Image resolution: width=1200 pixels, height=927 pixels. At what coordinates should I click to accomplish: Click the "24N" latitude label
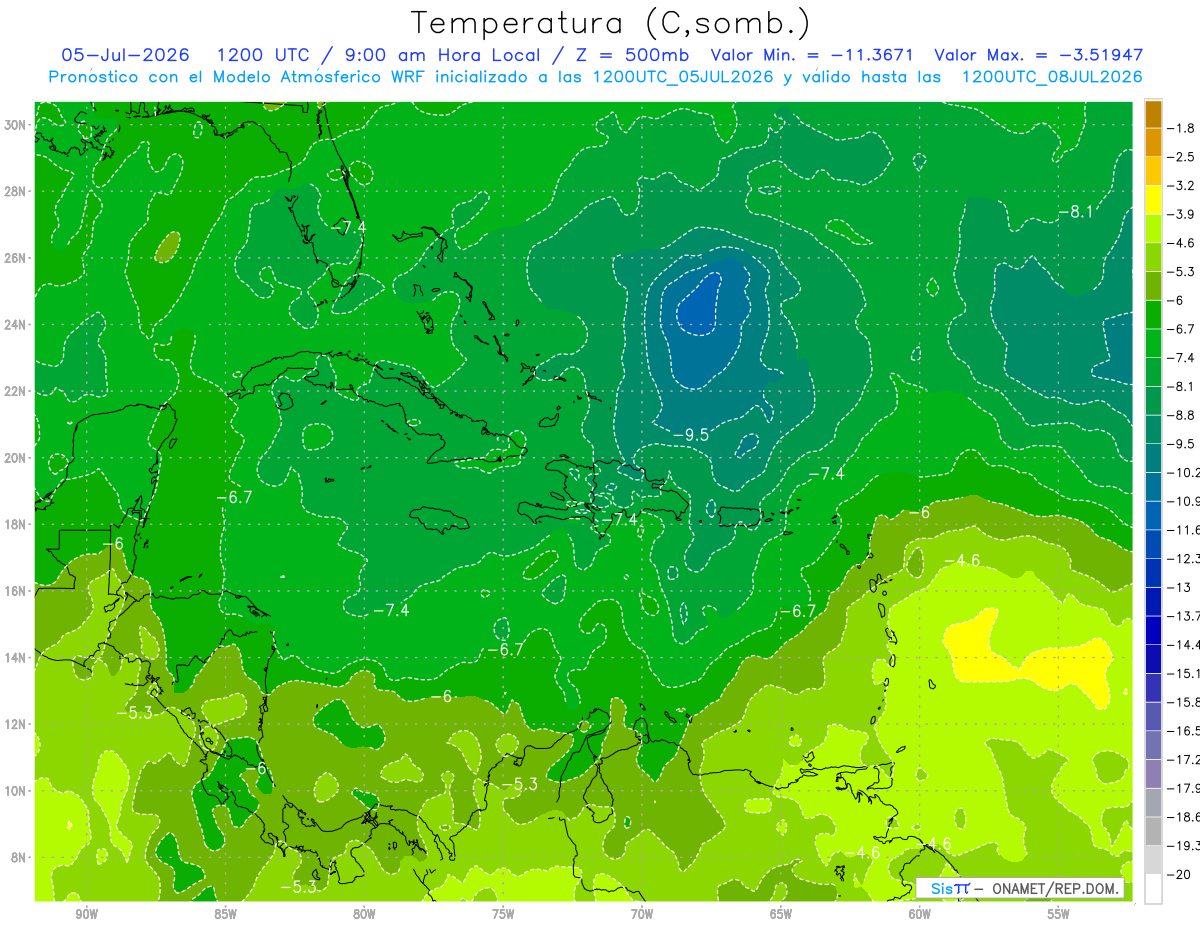pyautogui.click(x=16, y=325)
